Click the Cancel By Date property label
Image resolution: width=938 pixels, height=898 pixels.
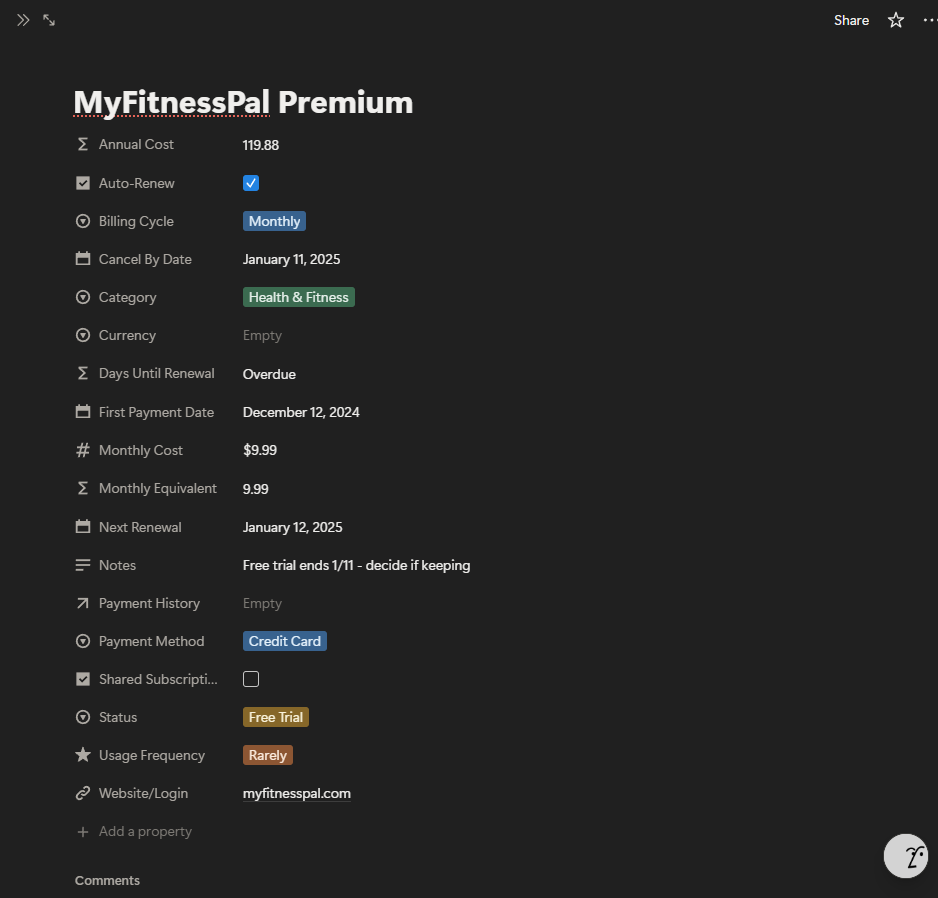(x=145, y=259)
